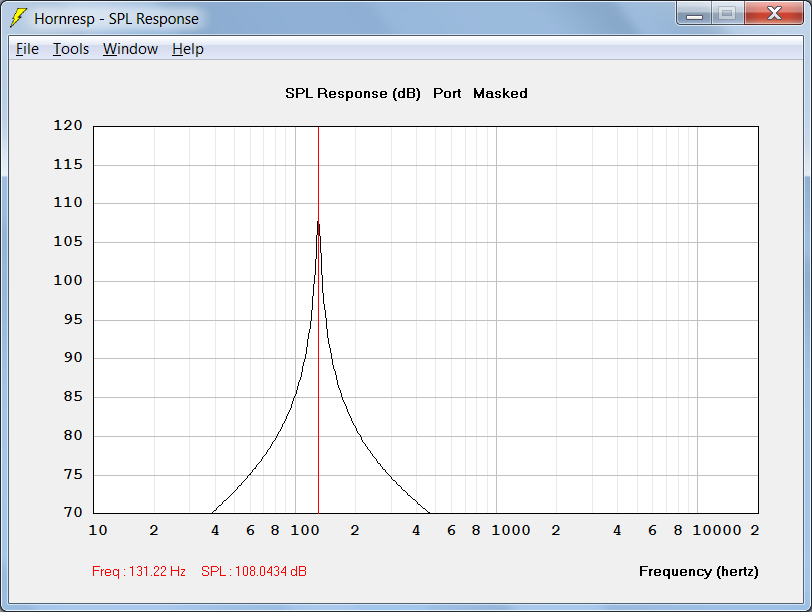Click the disabled maximize button

coord(728,13)
